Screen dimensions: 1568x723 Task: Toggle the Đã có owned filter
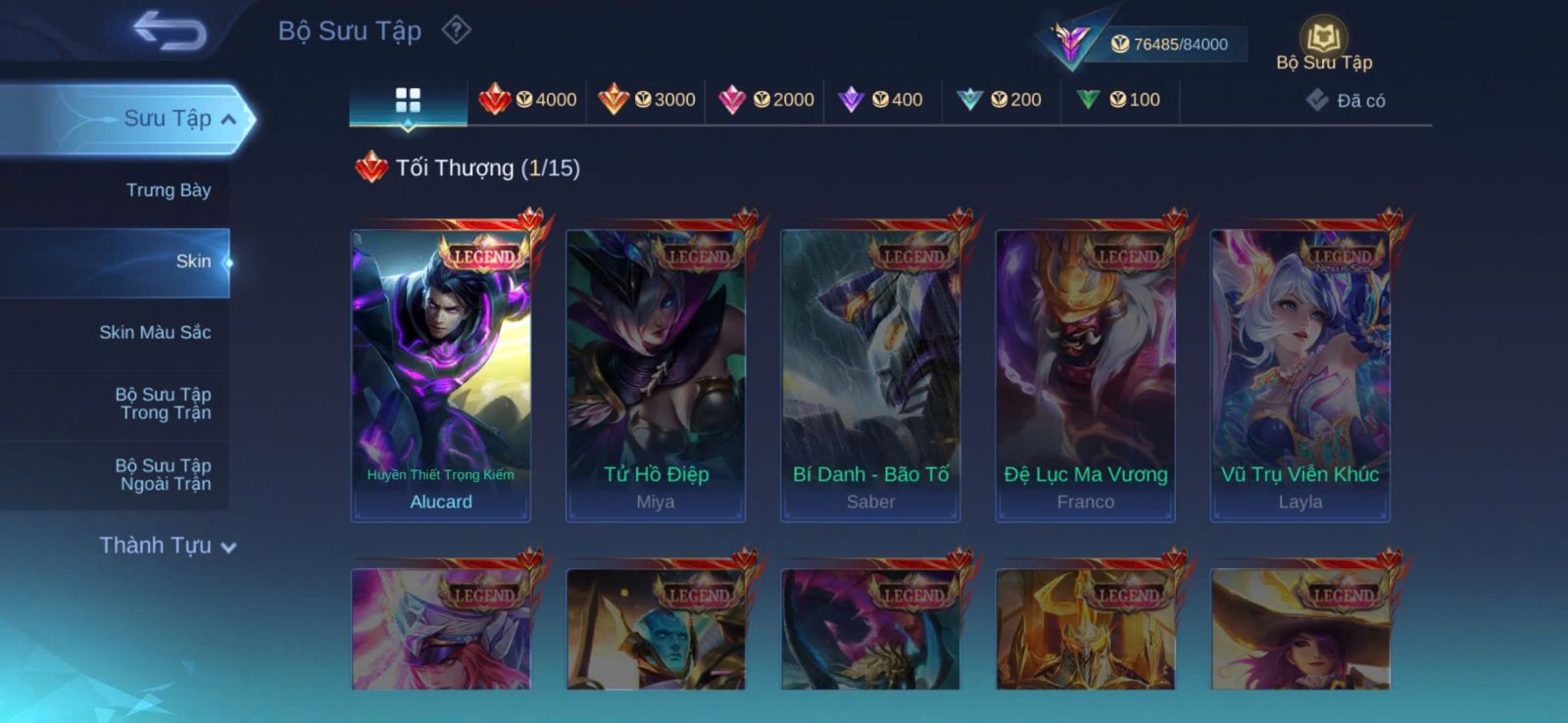pos(1346,100)
